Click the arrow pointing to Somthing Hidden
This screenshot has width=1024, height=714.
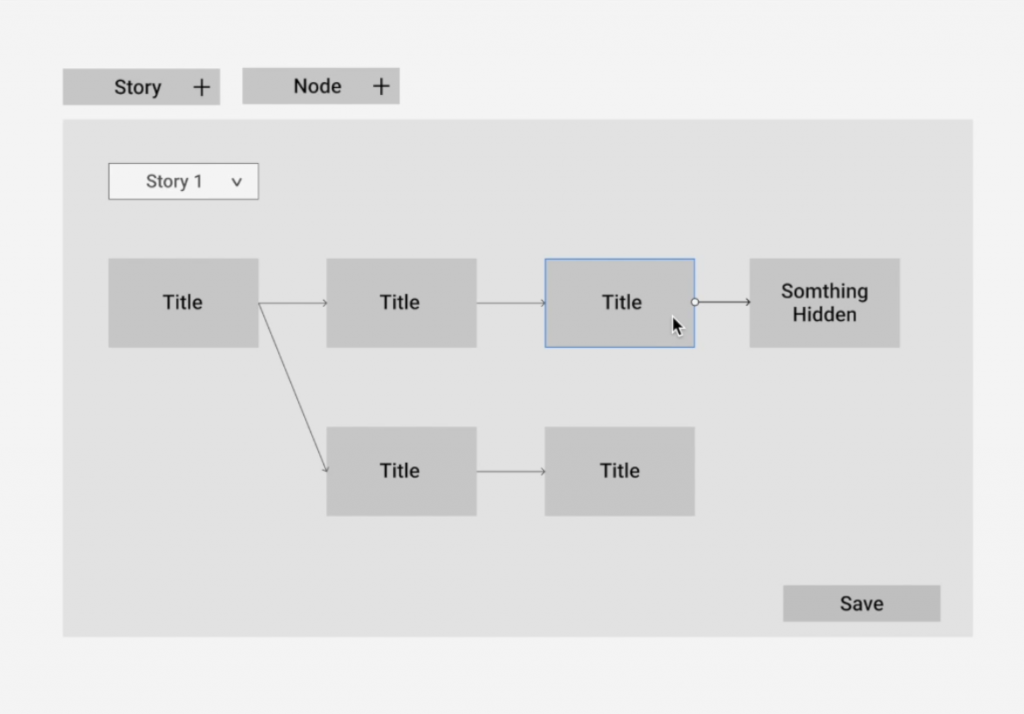[725, 302]
